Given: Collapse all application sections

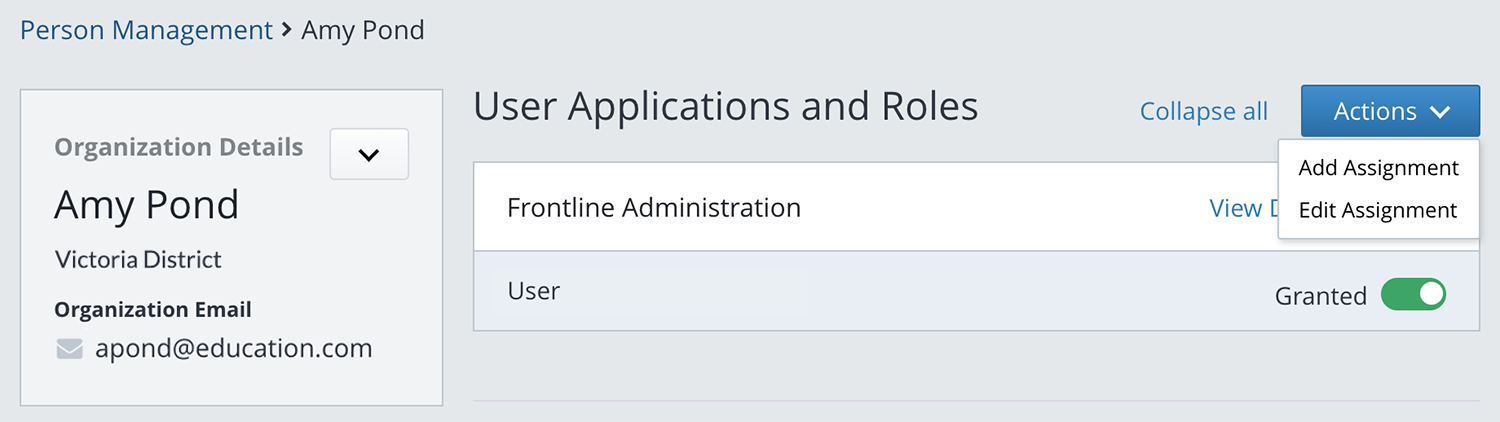Looking at the screenshot, I should tap(1203, 111).
